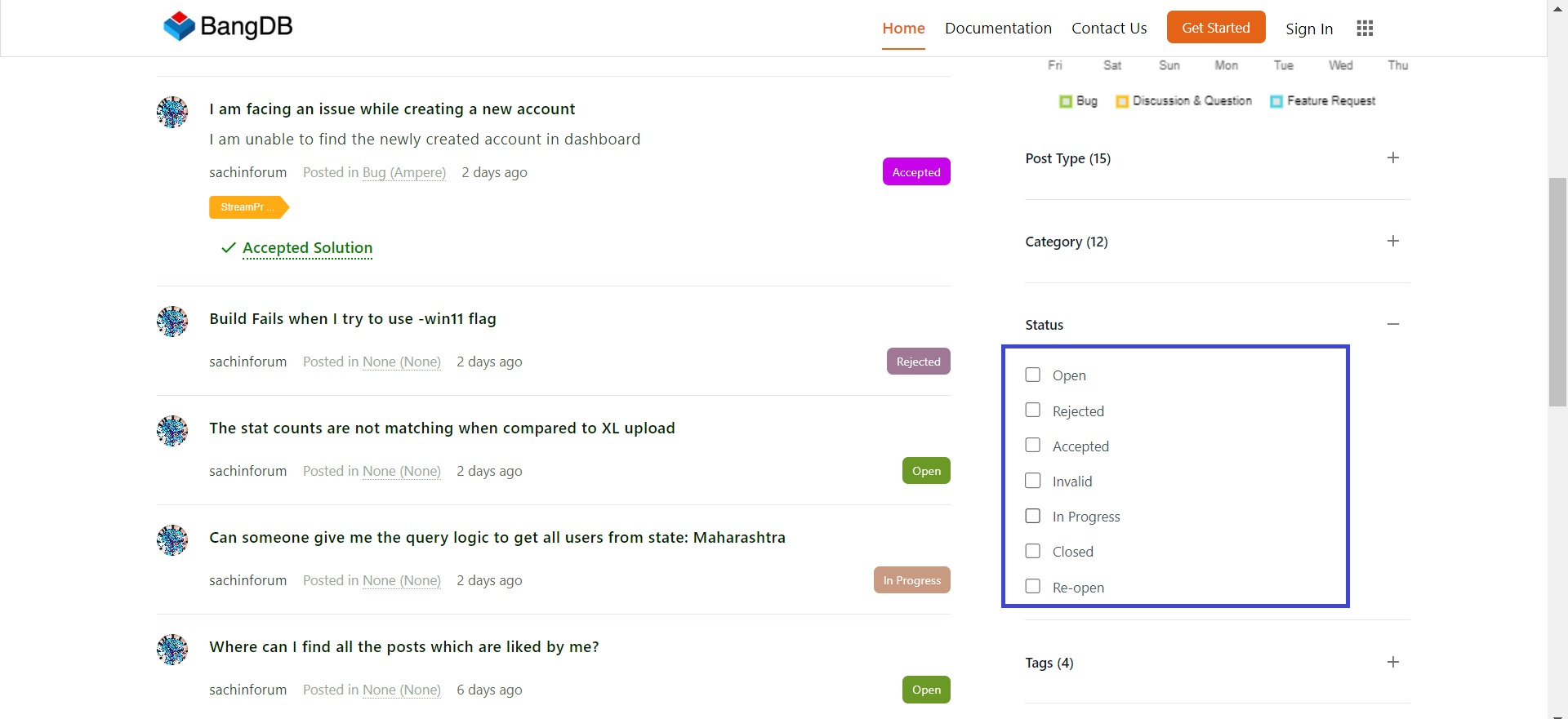Toggle Discussion & Question legend swatch
The width and height of the screenshot is (1568, 719).
(x=1122, y=101)
